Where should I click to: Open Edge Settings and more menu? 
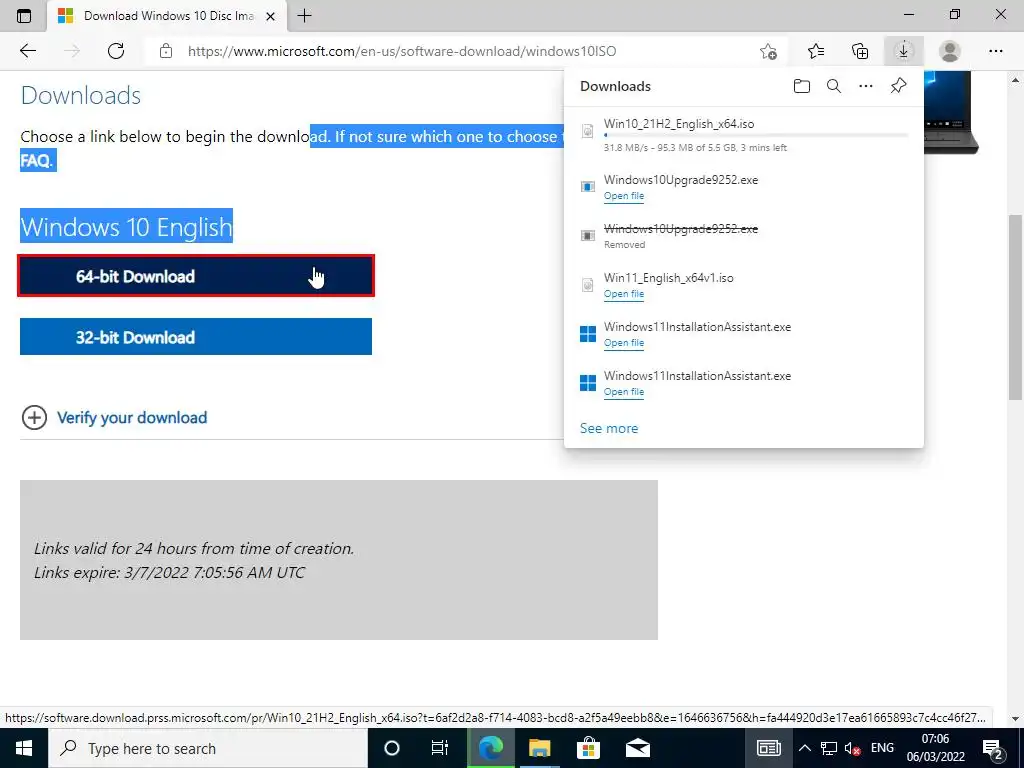pyautogui.click(x=995, y=51)
